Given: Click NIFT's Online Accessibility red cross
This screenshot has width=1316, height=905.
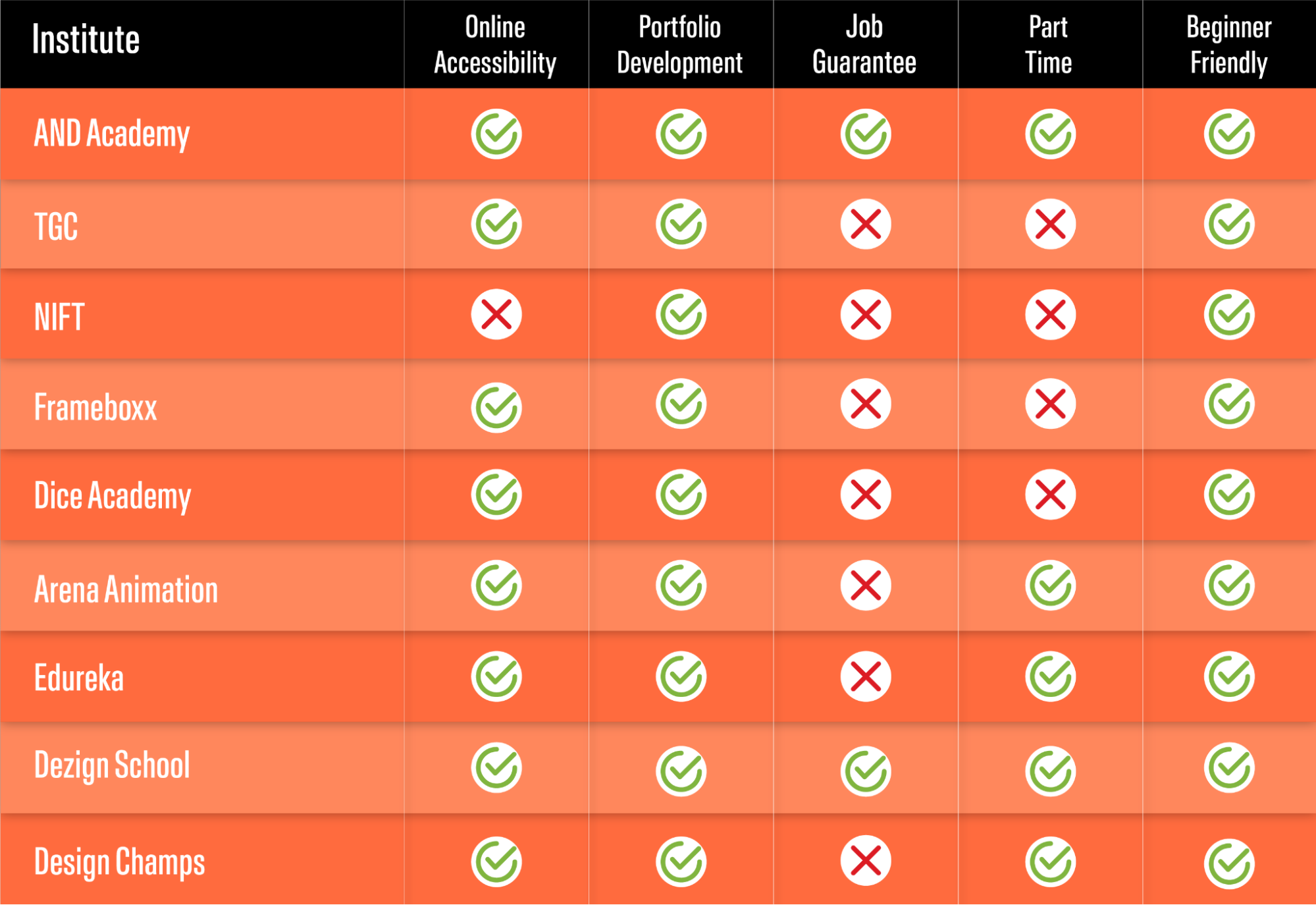Looking at the screenshot, I should [496, 315].
